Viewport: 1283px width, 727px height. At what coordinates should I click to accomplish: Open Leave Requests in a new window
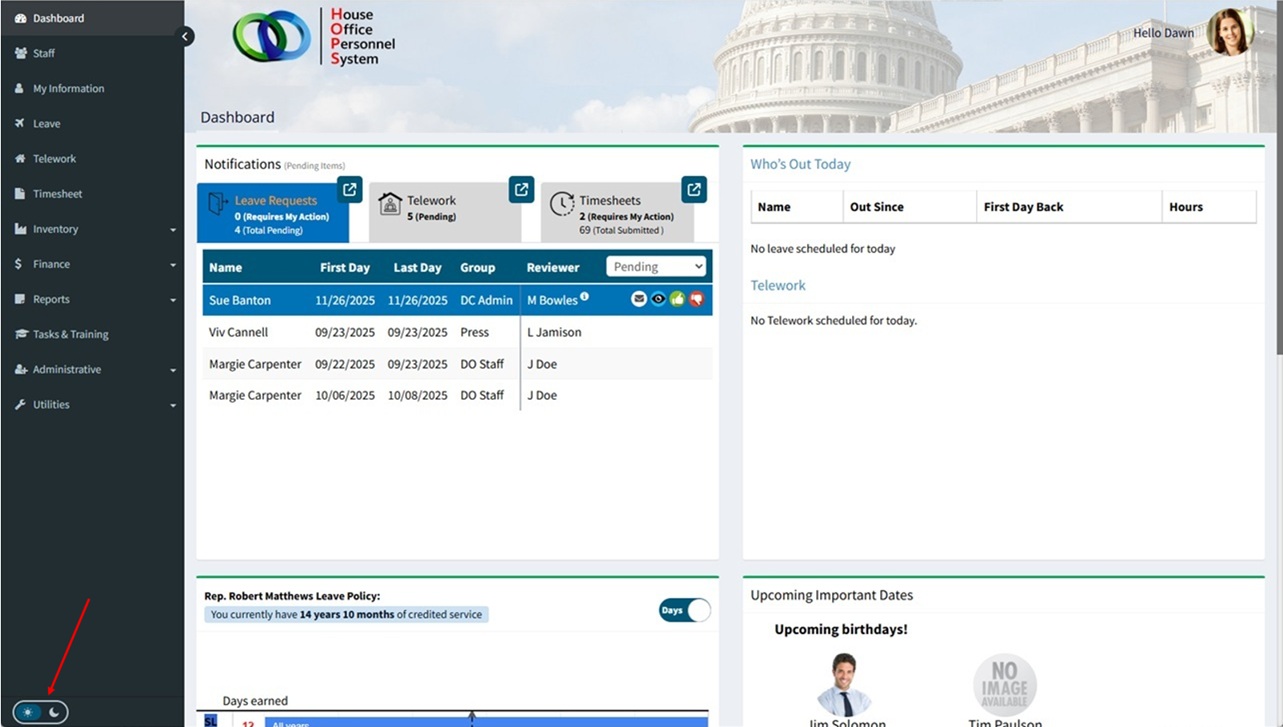coord(349,189)
